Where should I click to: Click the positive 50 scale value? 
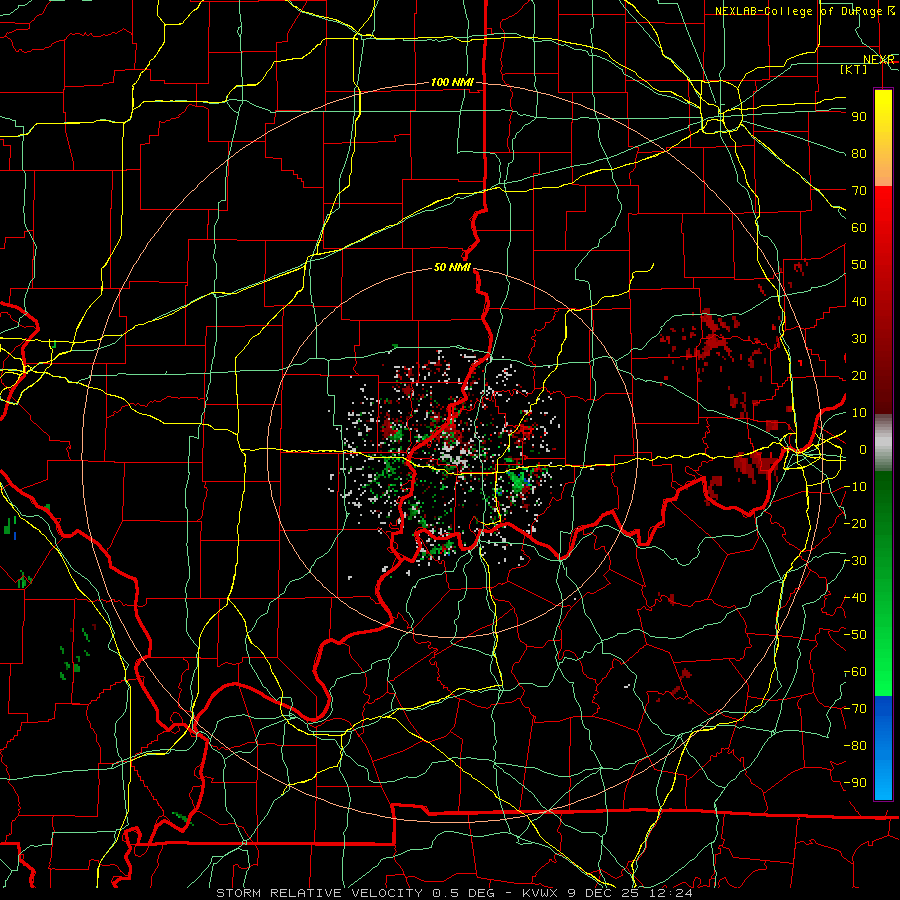[x=859, y=264]
